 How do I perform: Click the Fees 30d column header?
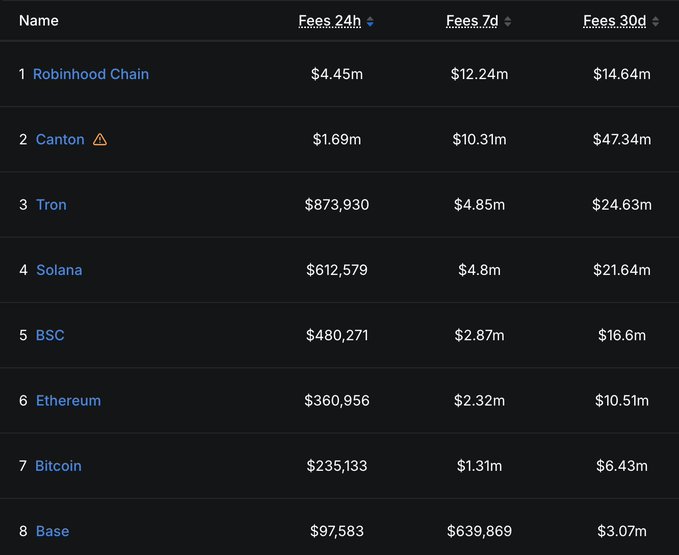(614, 21)
